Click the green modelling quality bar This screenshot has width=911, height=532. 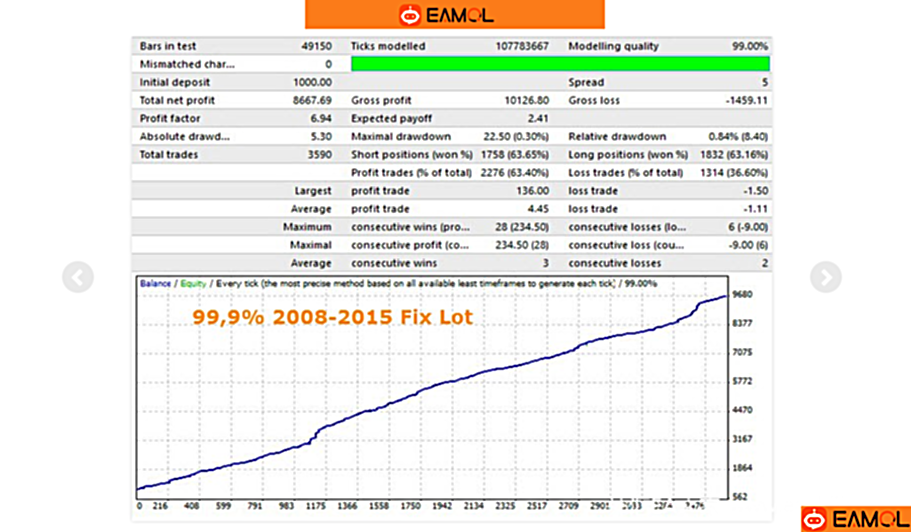(560, 64)
